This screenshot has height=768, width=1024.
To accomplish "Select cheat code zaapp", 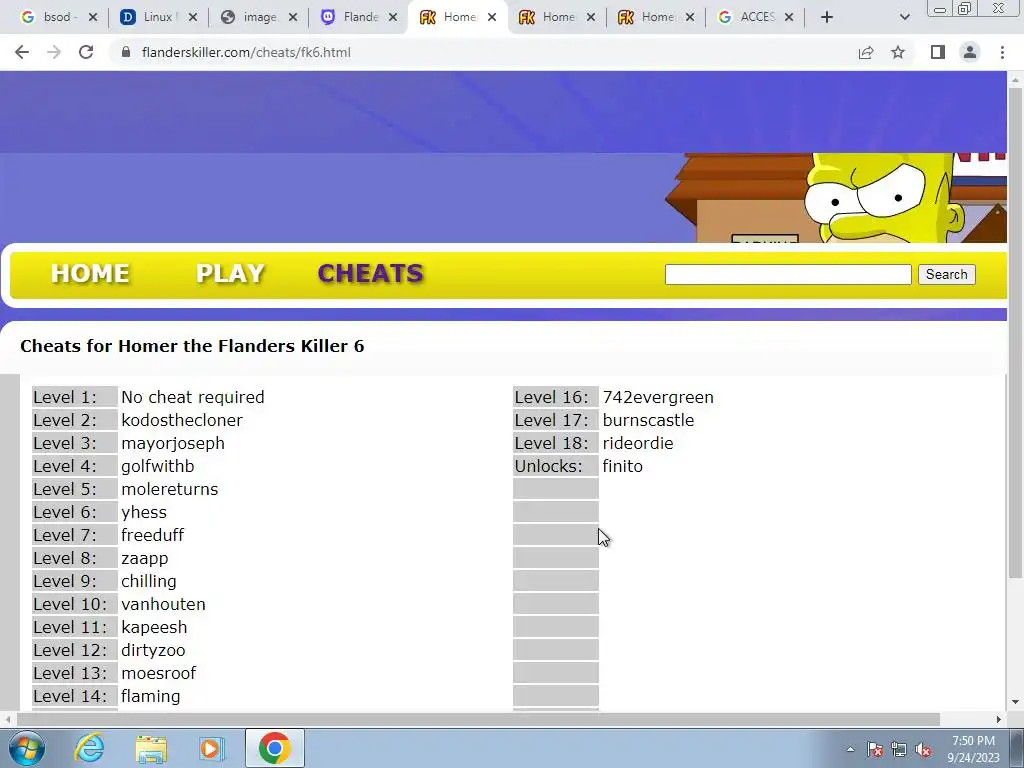I will click(x=144, y=558).
